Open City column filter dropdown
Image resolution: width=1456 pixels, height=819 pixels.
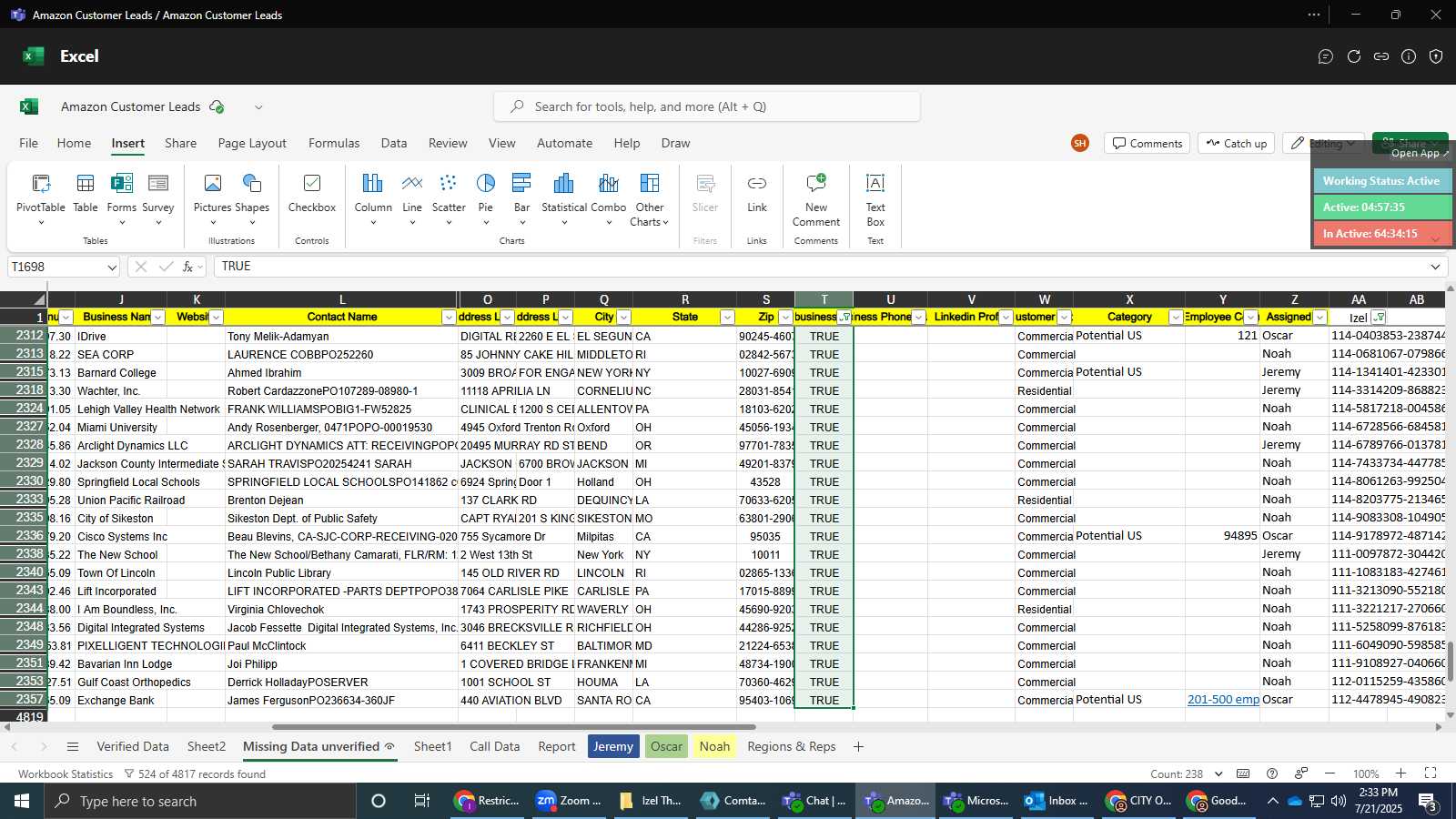tap(623, 317)
